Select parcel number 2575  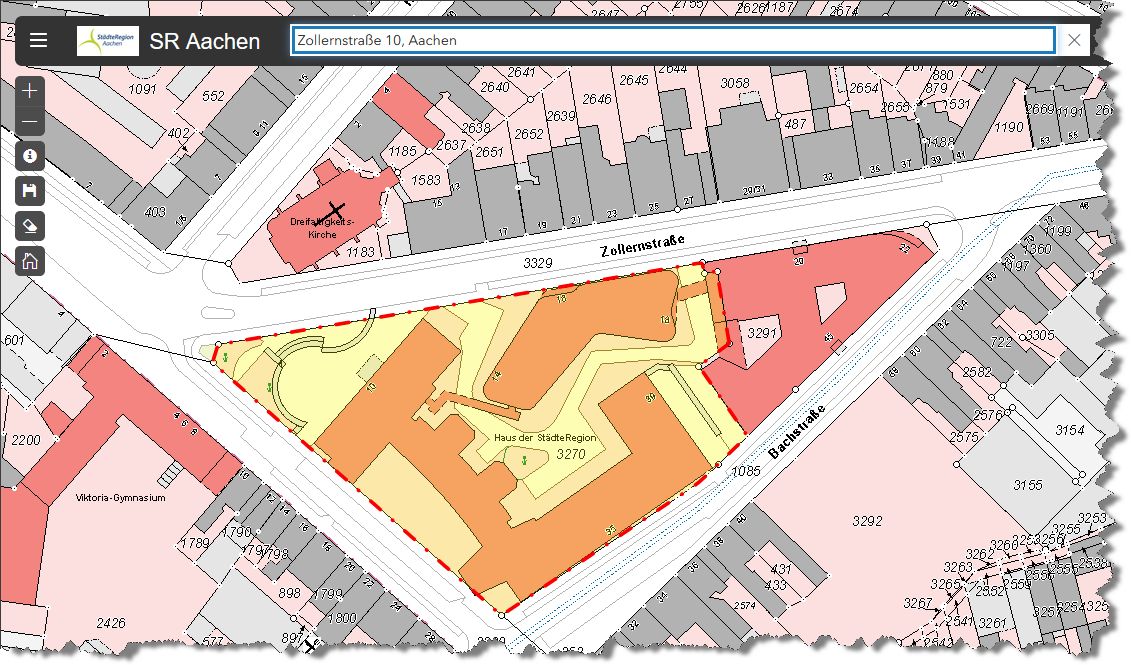(964, 437)
